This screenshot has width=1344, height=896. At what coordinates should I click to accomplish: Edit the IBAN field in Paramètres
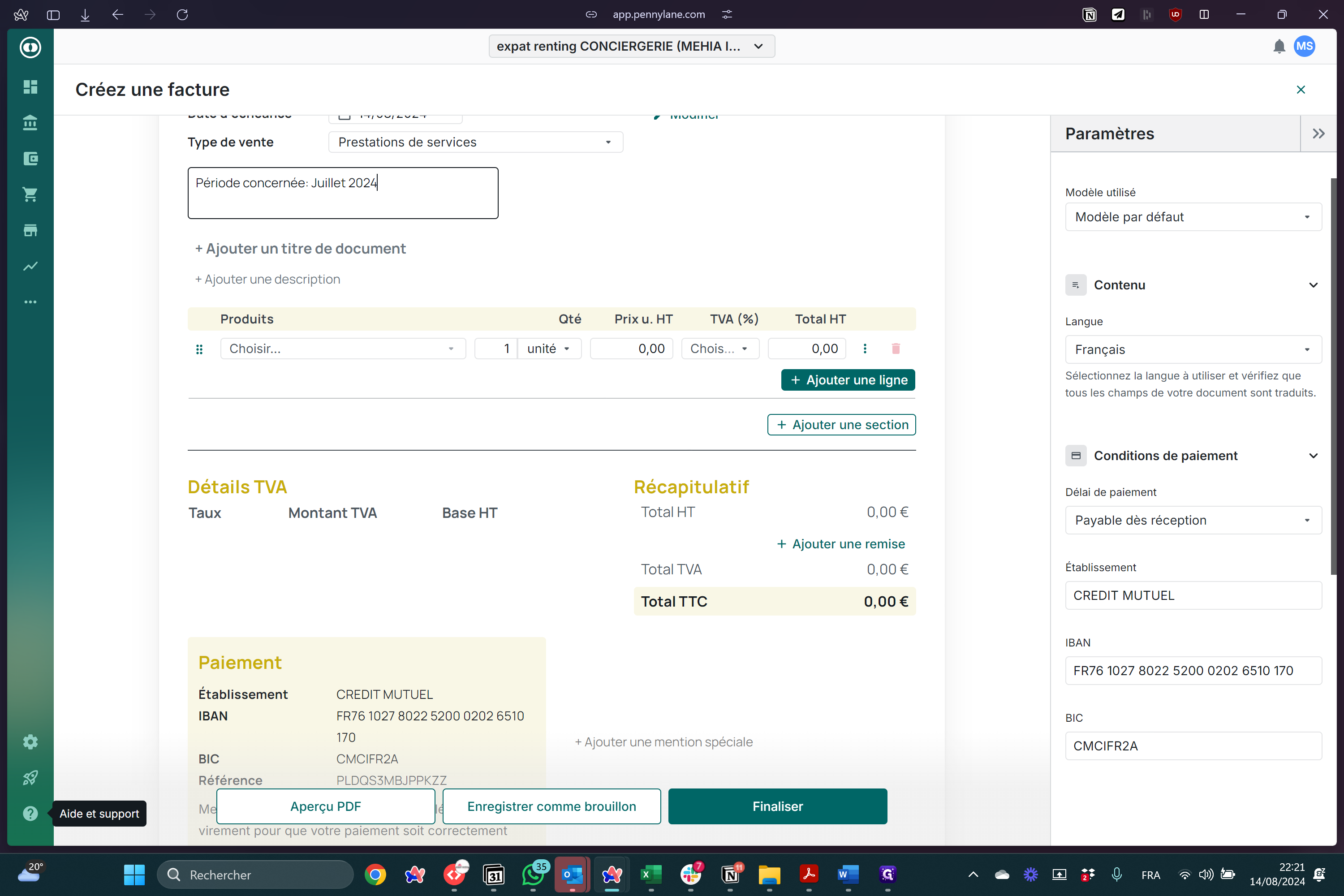coord(1193,671)
